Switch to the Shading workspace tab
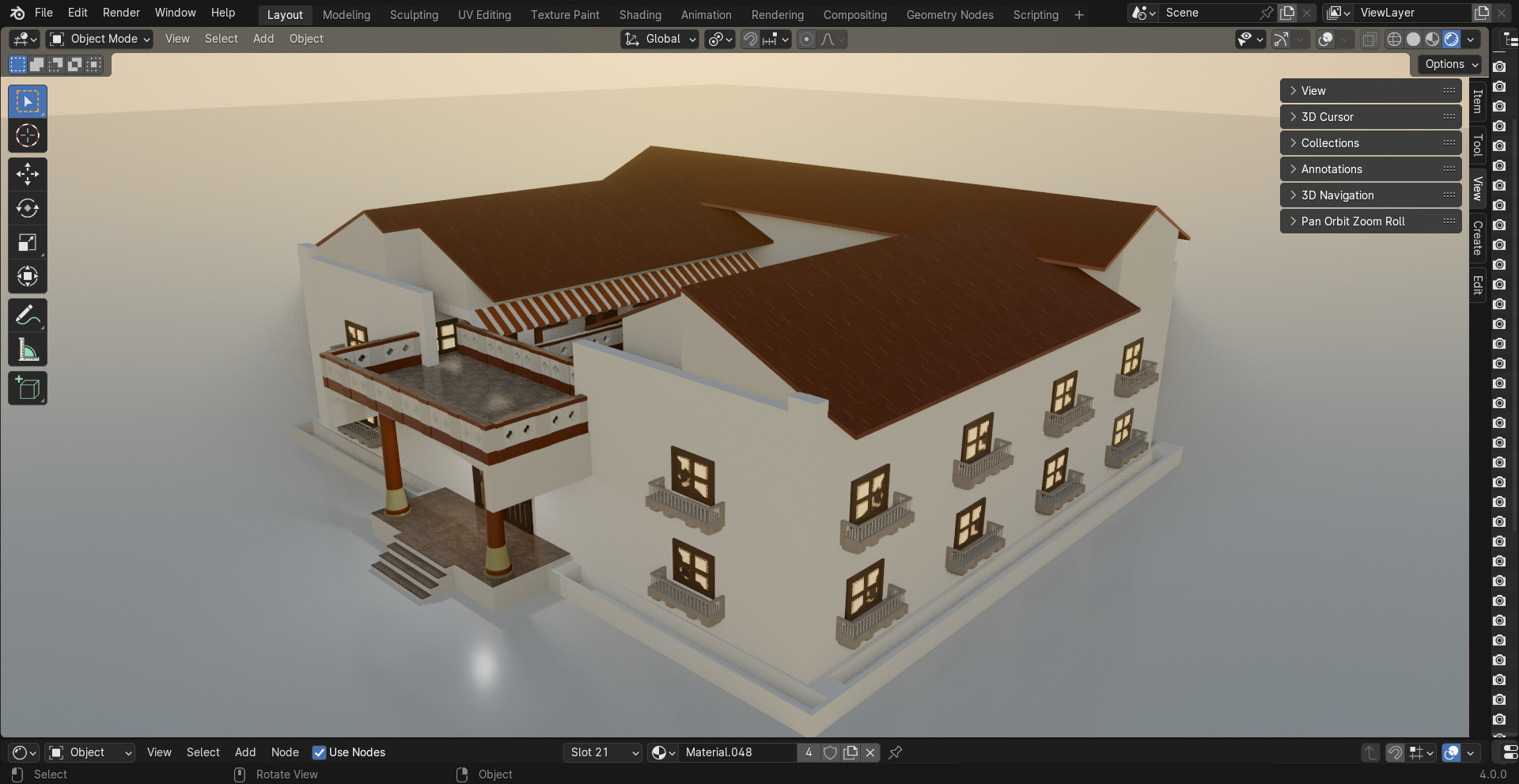 coord(640,14)
